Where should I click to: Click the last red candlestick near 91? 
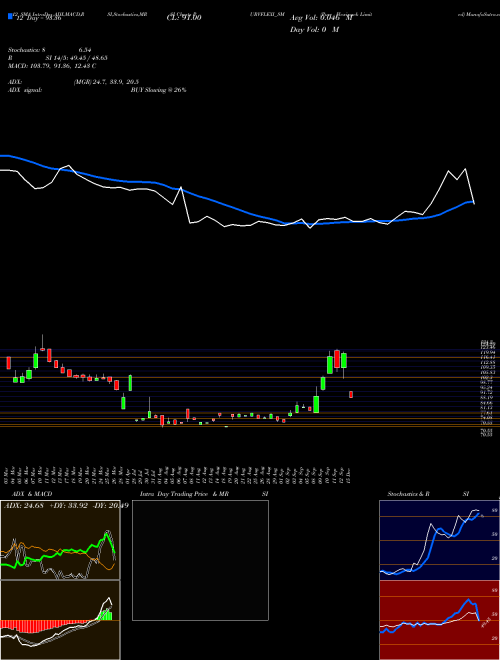coord(351,394)
